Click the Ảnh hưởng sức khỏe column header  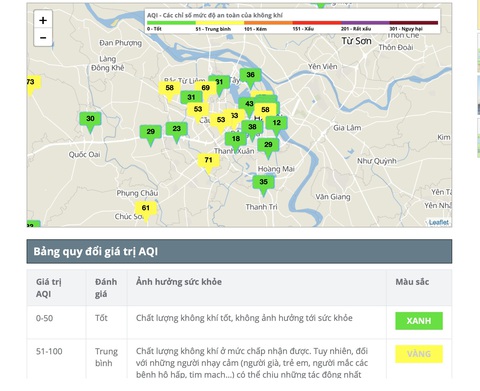click(x=179, y=282)
